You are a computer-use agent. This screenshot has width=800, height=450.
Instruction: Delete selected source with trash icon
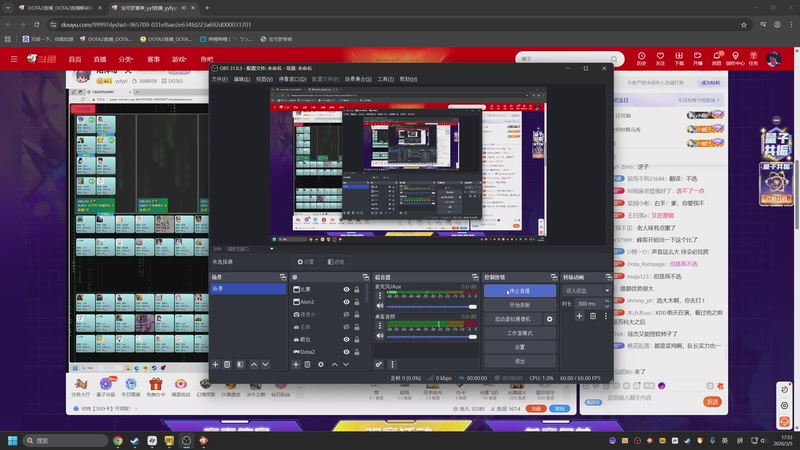tap(307, 364)
